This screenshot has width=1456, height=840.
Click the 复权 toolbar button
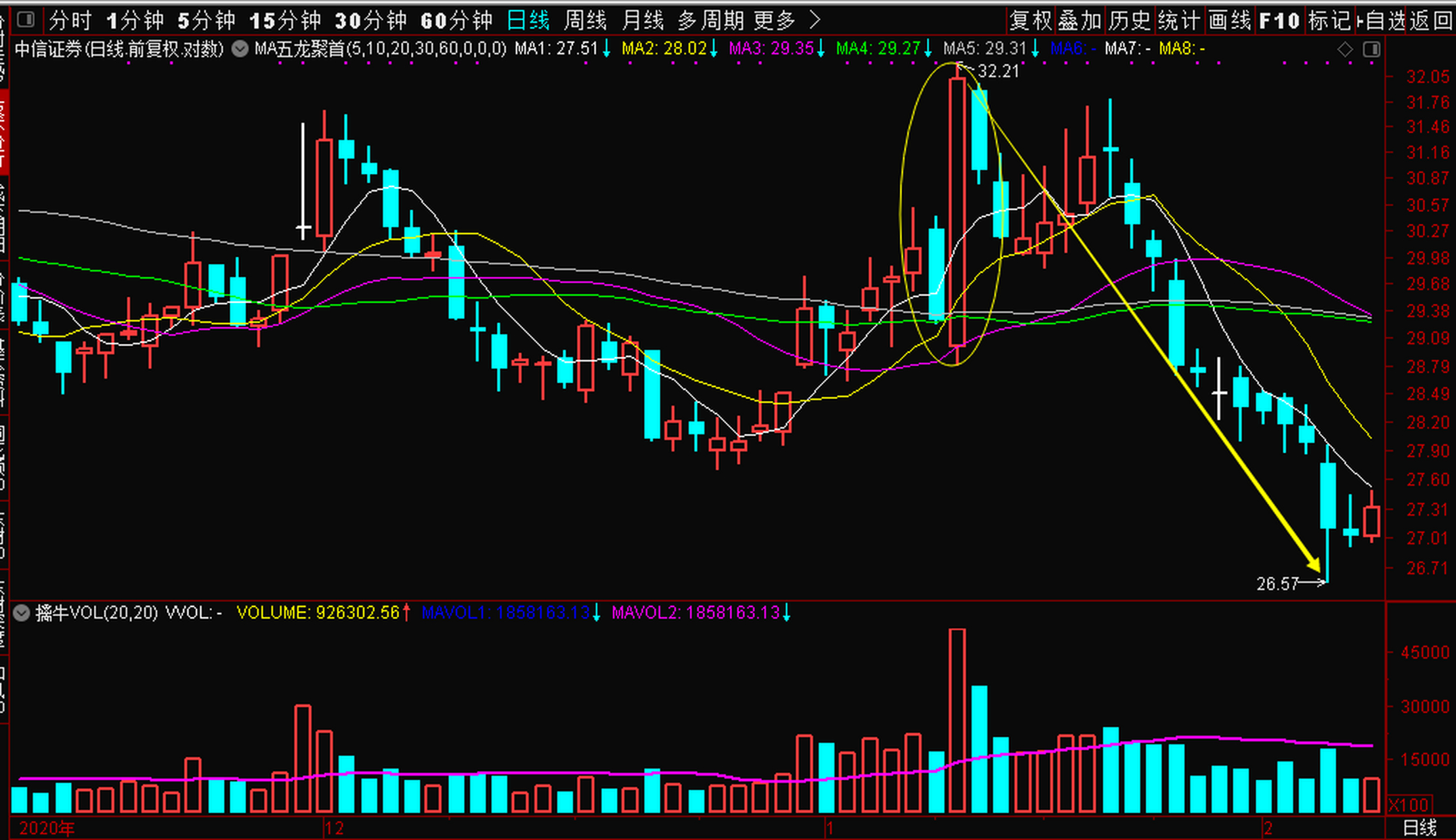1031,20
